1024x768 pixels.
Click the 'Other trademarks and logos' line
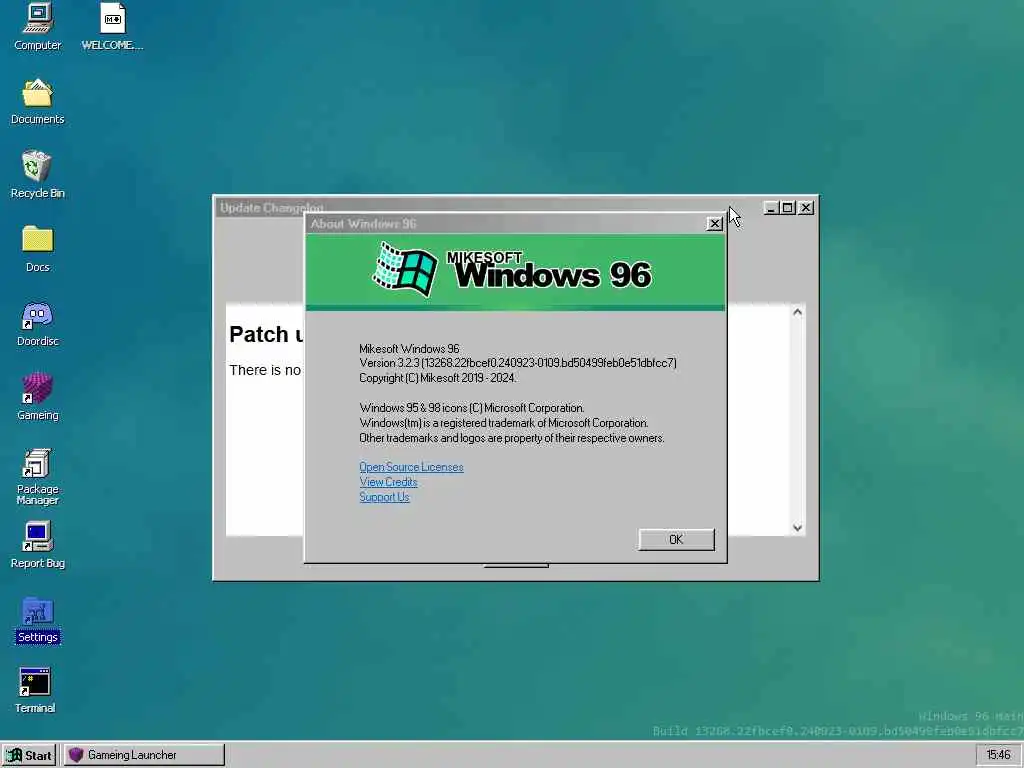pyautogui.click(x=512, y=438)
